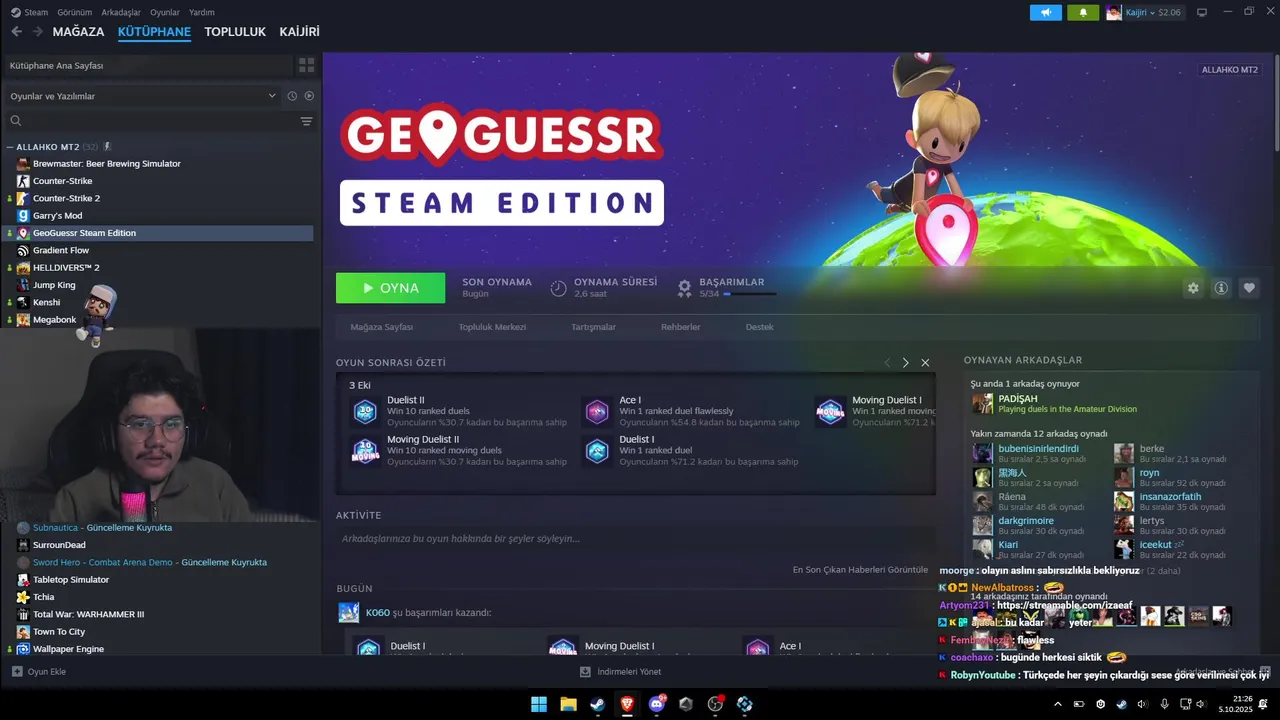The width and height of the screenshot is (1280, 720).
Task: Open Topluluk Merkezi link
Action: 492,327
